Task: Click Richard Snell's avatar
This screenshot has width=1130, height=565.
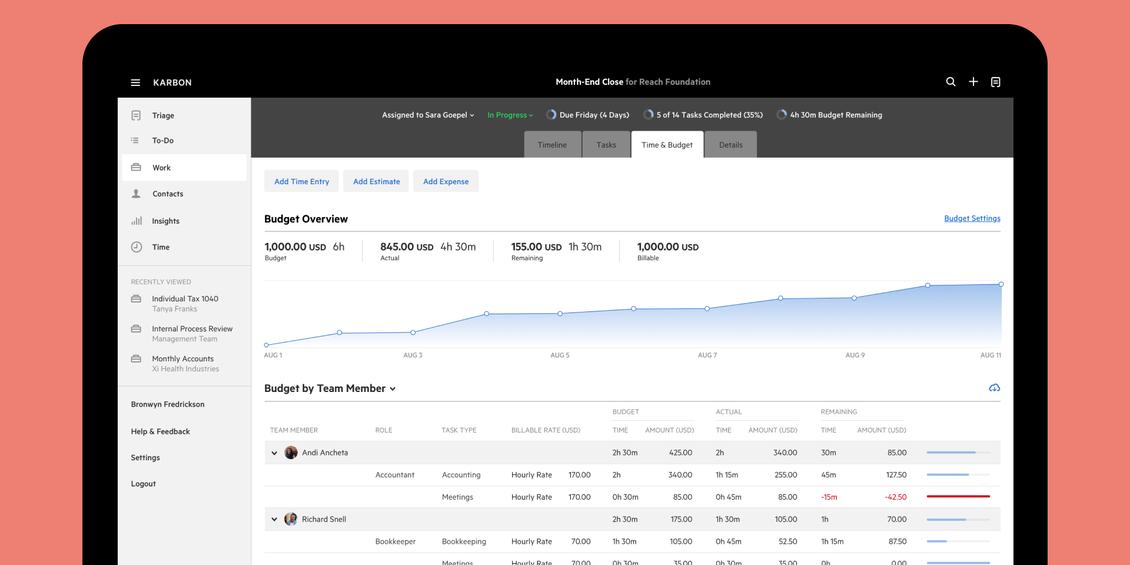Action: [x=291, y=519]
